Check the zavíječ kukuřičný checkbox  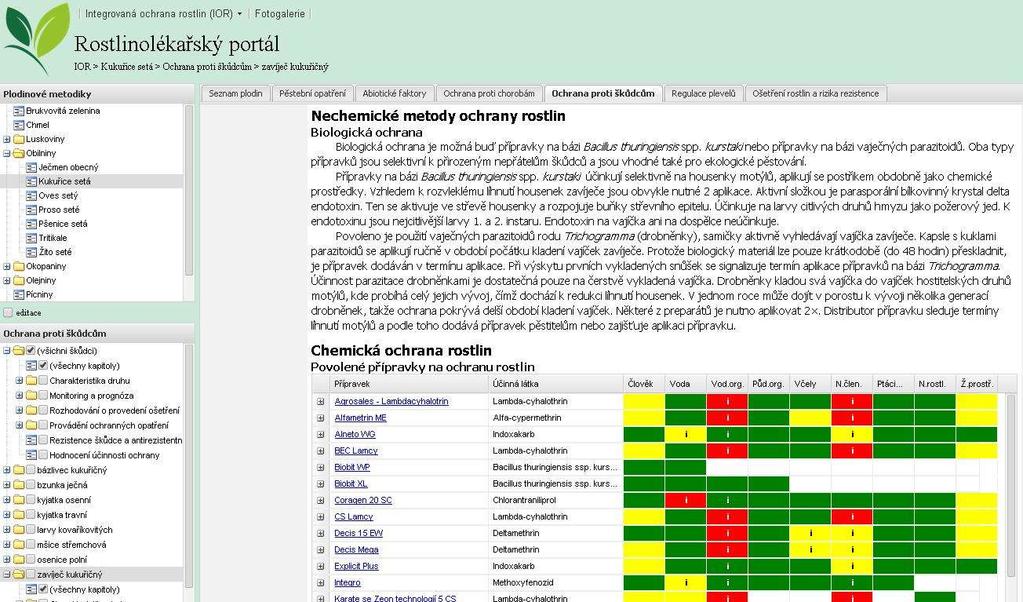30,575
